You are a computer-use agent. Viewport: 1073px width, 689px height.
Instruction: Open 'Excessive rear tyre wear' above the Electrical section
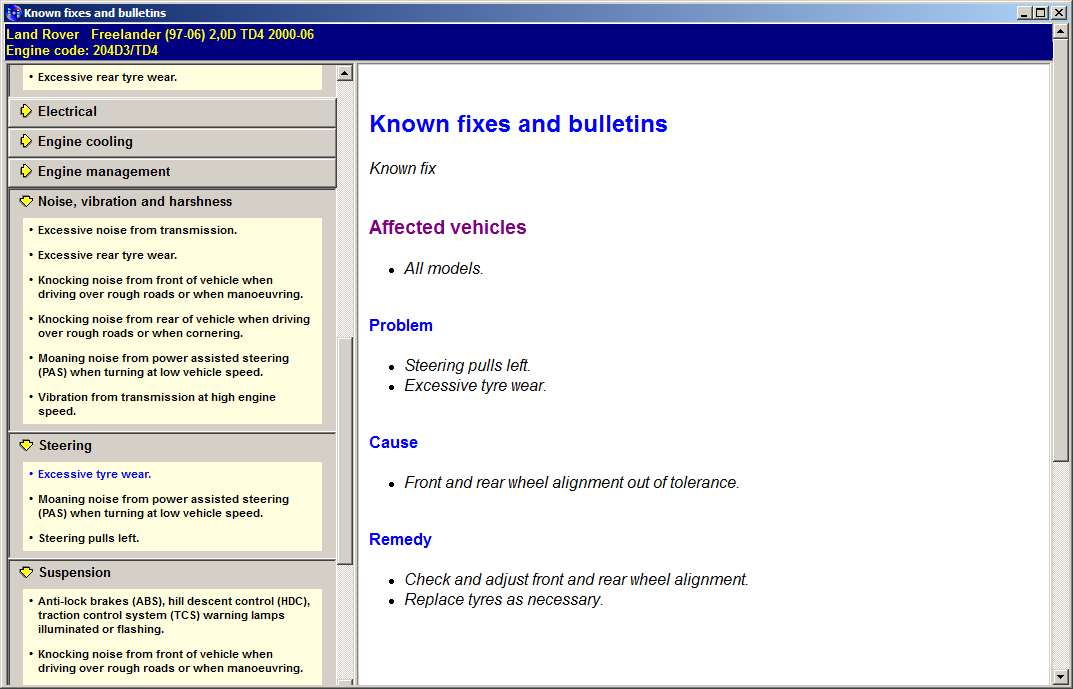tap(107, 77)
